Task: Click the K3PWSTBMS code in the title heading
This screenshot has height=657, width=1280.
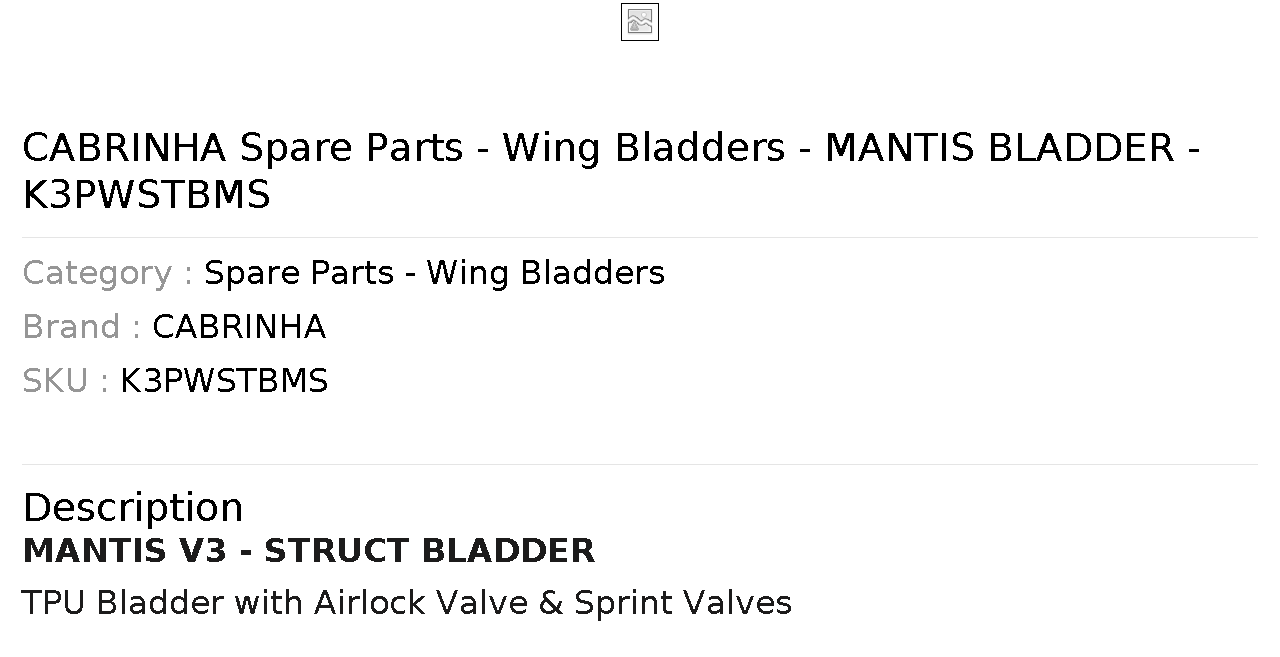Action: tap(146, 195)
